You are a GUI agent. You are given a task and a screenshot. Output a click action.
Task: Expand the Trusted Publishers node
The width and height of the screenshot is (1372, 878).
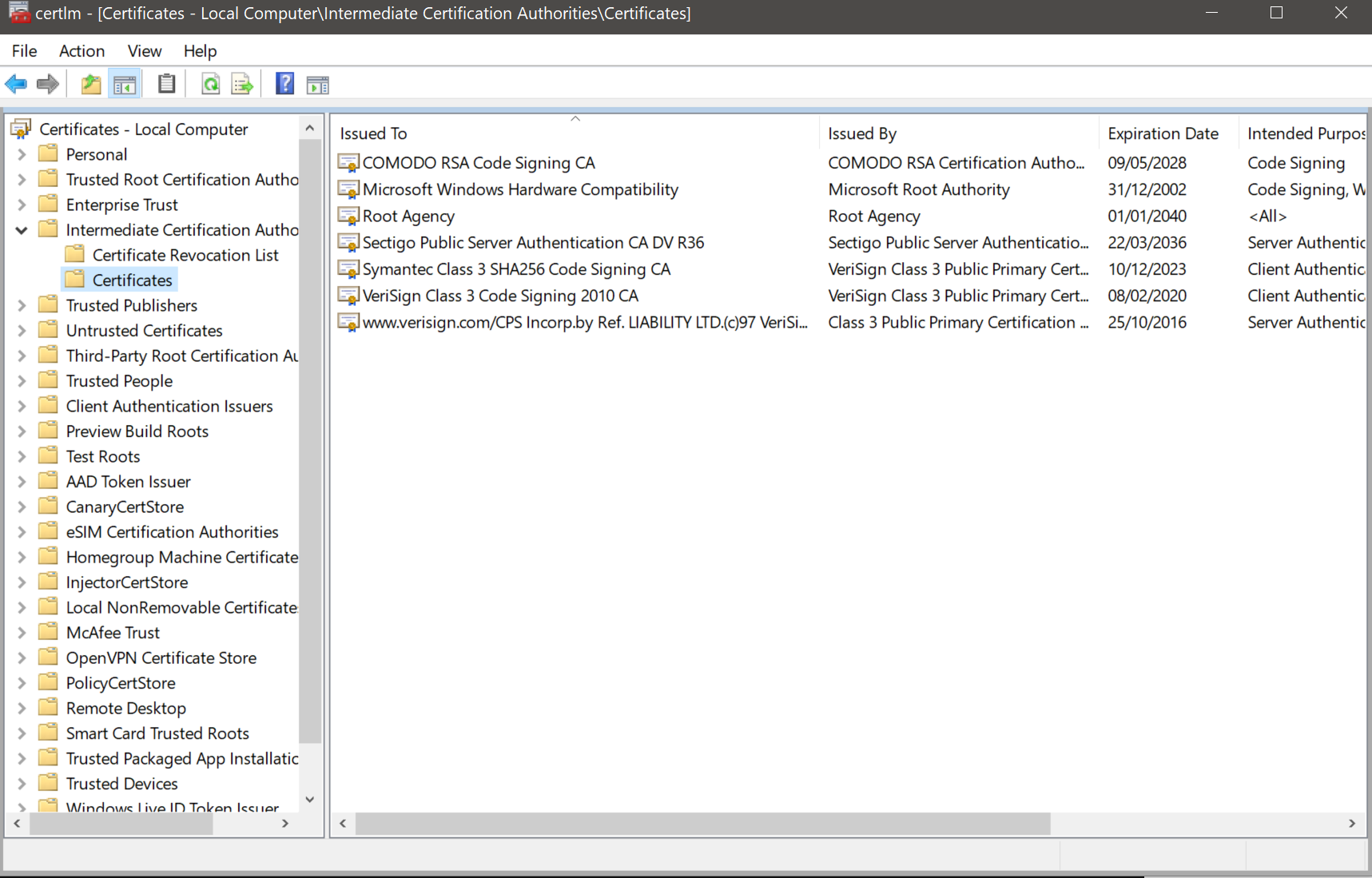click(x=22, y=305)
